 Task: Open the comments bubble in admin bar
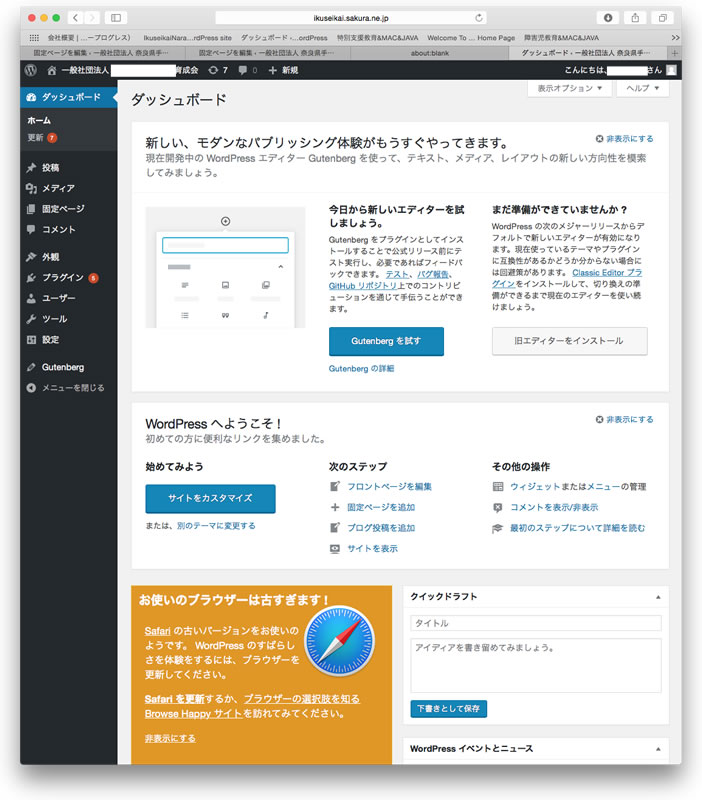pos(247,70)
